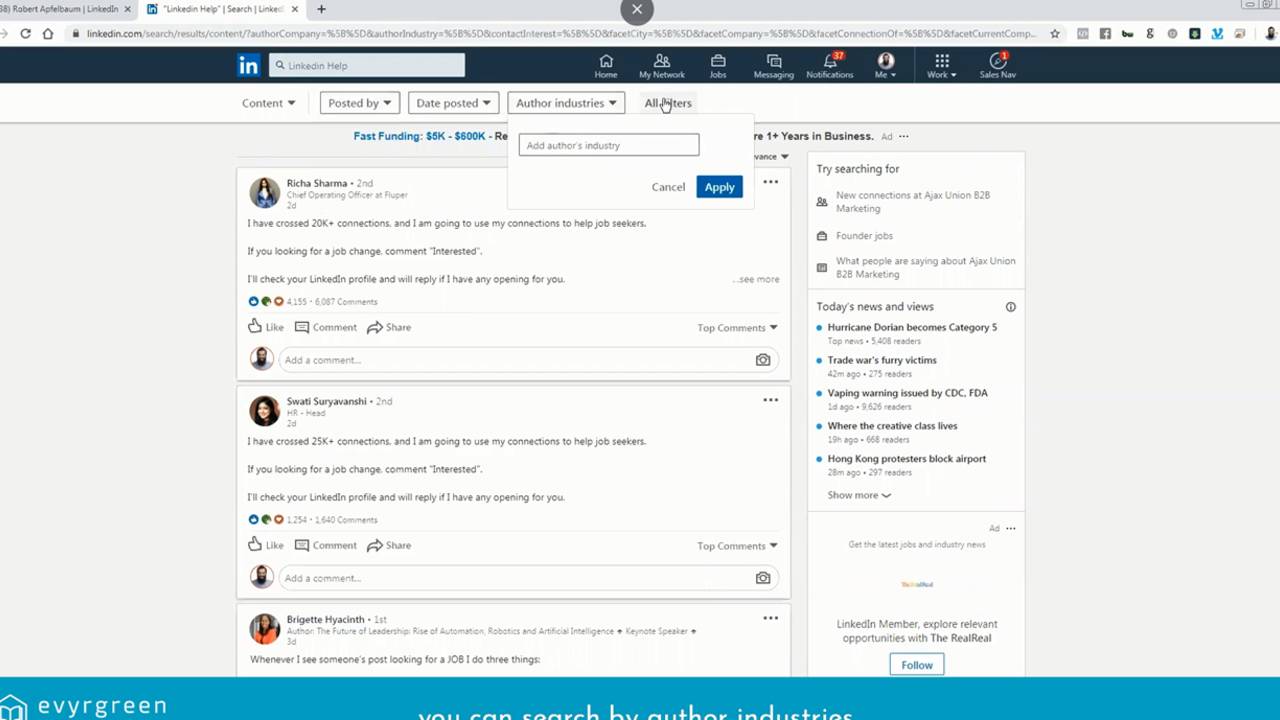Read Trade war's furtive victims story
Viewport: 1280px width, 720px height.
click(x=882, y=360)
